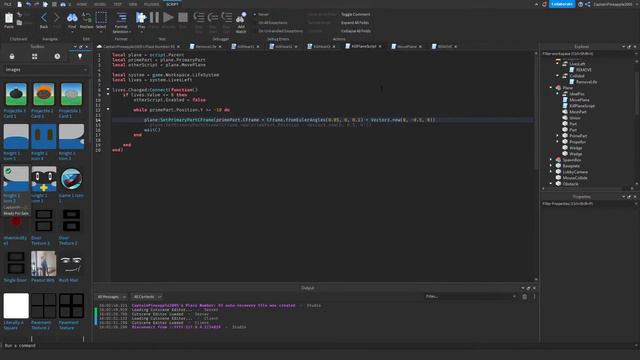Open Toolbox Creations lightbulb icon
640x360 pixels.
80,56
